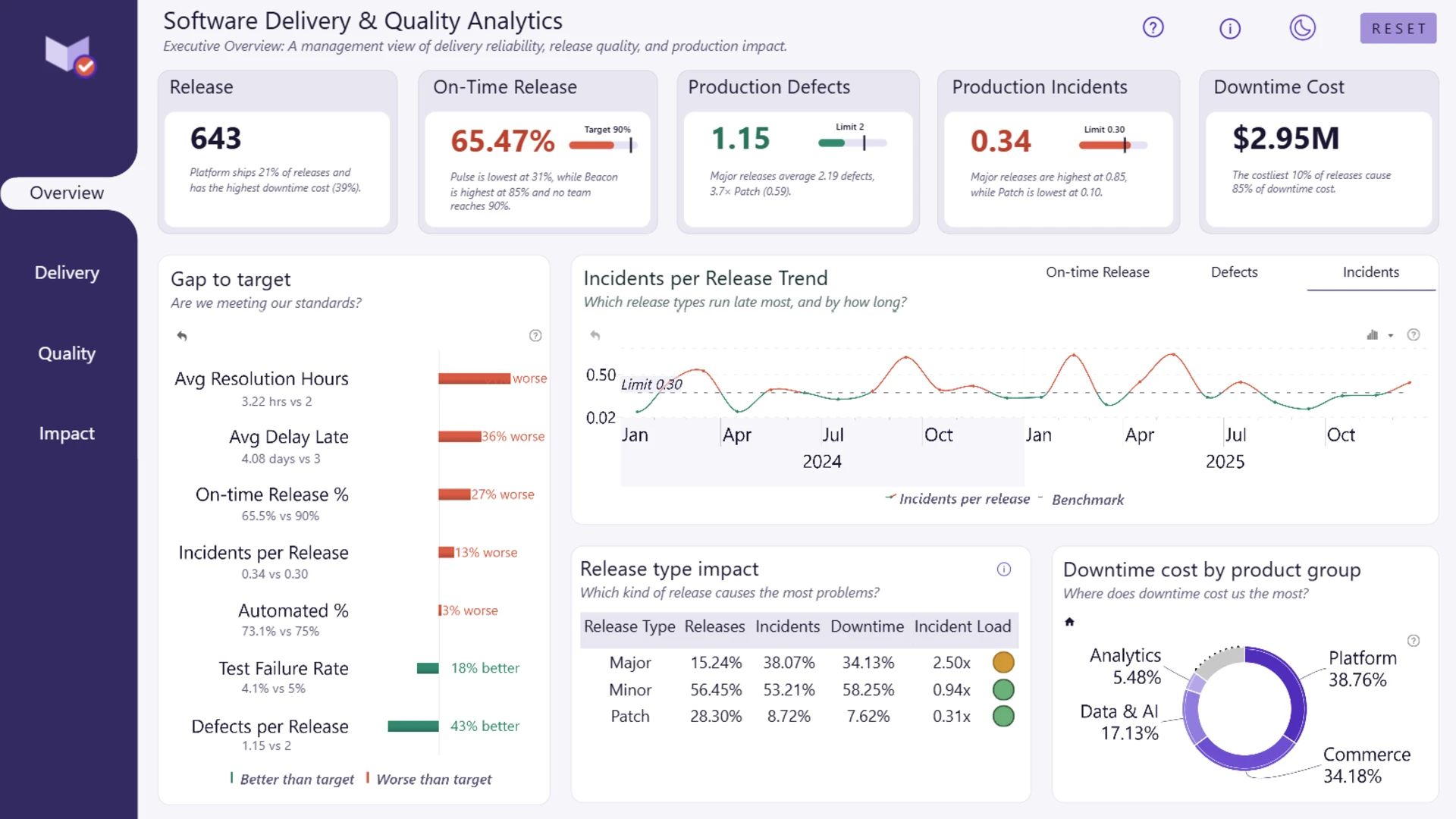
Task: Navigate to the Impact page
Action: tap(67, 434)
